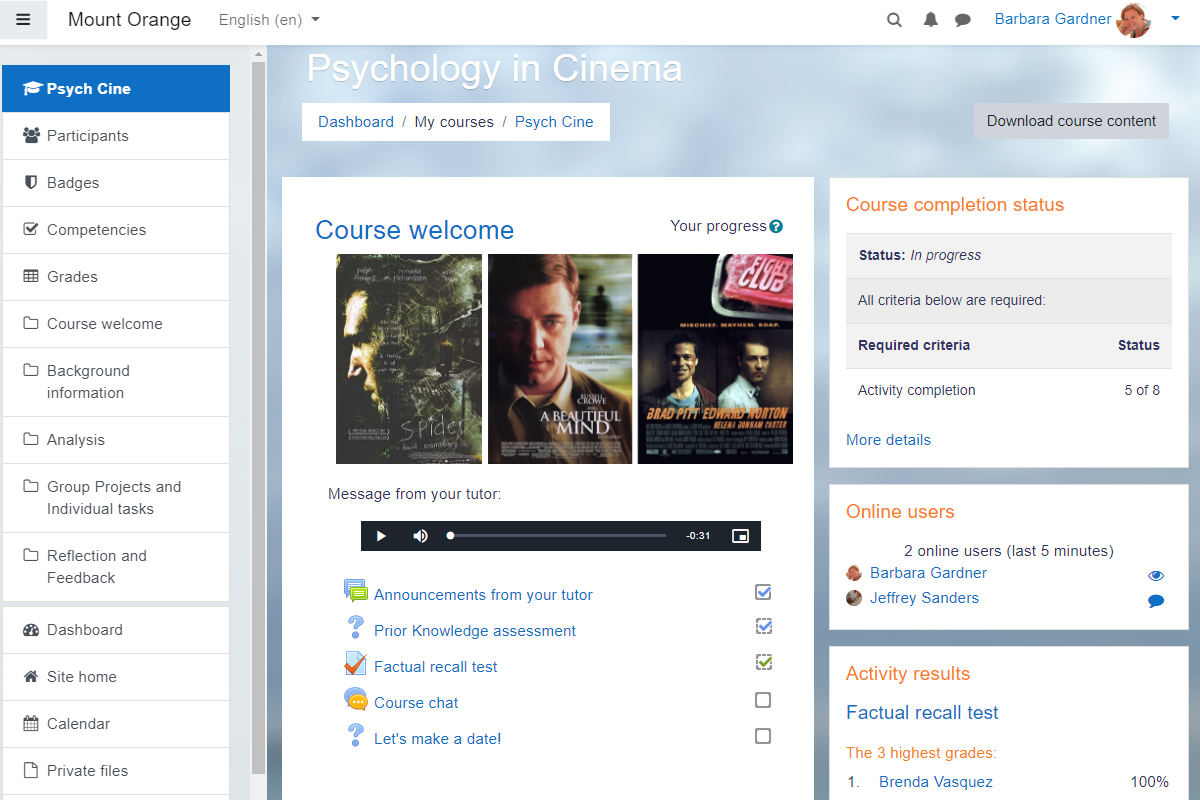Screen dimensions: 1200x800
Task: Open Announcements from your tutor link
Action: tap(483, 595)
